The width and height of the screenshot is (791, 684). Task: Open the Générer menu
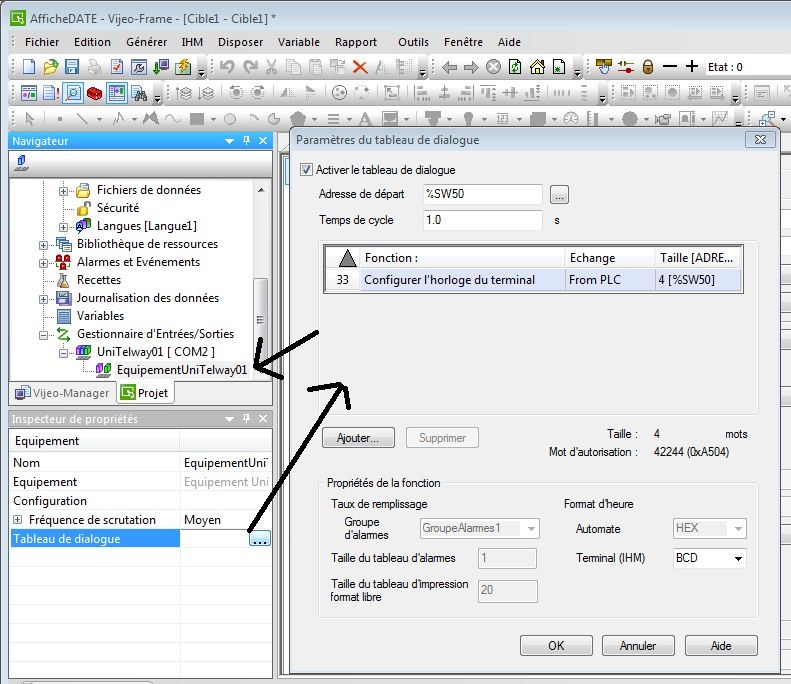click(147, 42)
